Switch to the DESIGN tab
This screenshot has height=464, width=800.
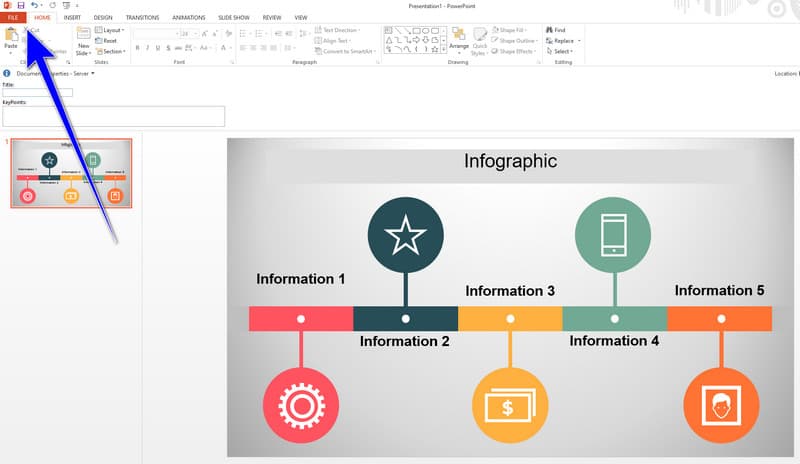pyautogui.click(x=103, y=17)
